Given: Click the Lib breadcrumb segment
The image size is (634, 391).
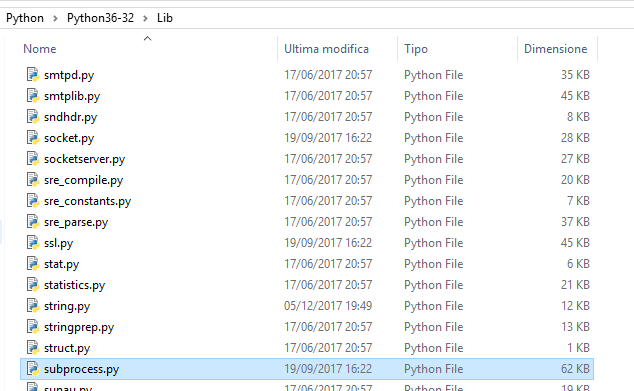Looking at the screenshot, I should tap(165, 18).
